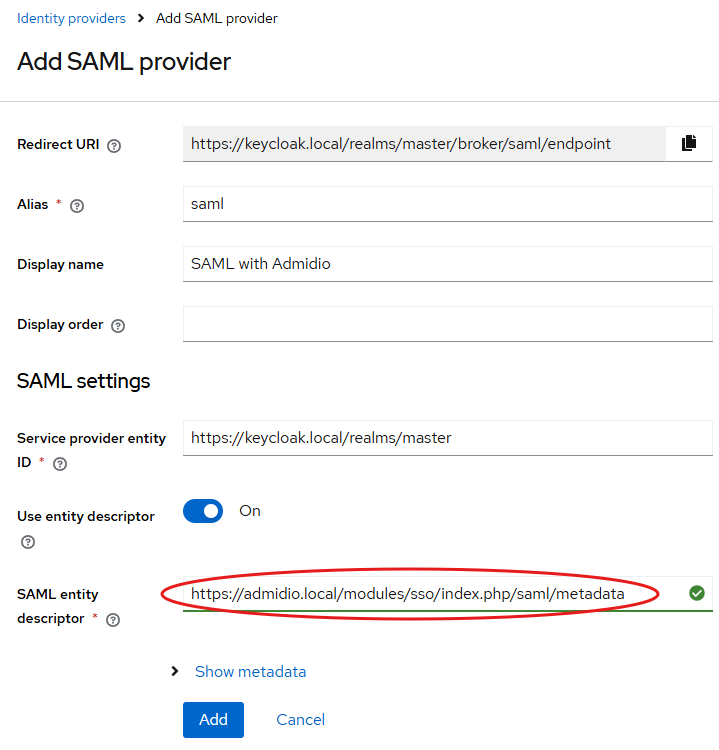Copy the Redirect URI to clipboard
This screenshot has height=750, width=719.
pyautogui.click(x=689, y=143)
